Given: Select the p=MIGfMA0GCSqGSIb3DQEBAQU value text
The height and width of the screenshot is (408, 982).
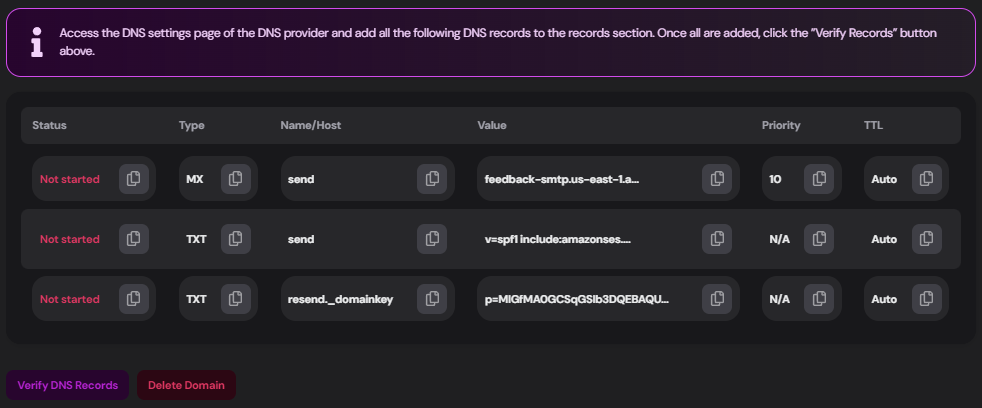Looking at the screenshot, I should (x=577, y=299).
